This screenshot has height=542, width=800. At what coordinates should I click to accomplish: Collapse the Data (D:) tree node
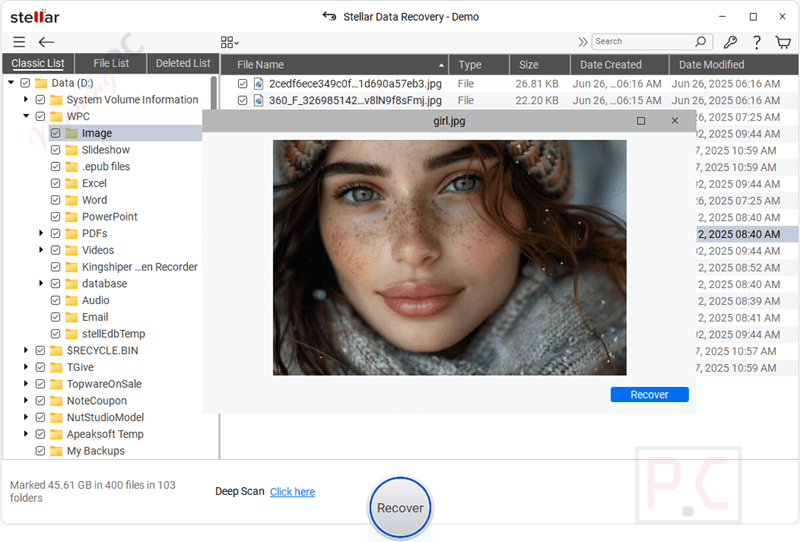pos(11,83)
